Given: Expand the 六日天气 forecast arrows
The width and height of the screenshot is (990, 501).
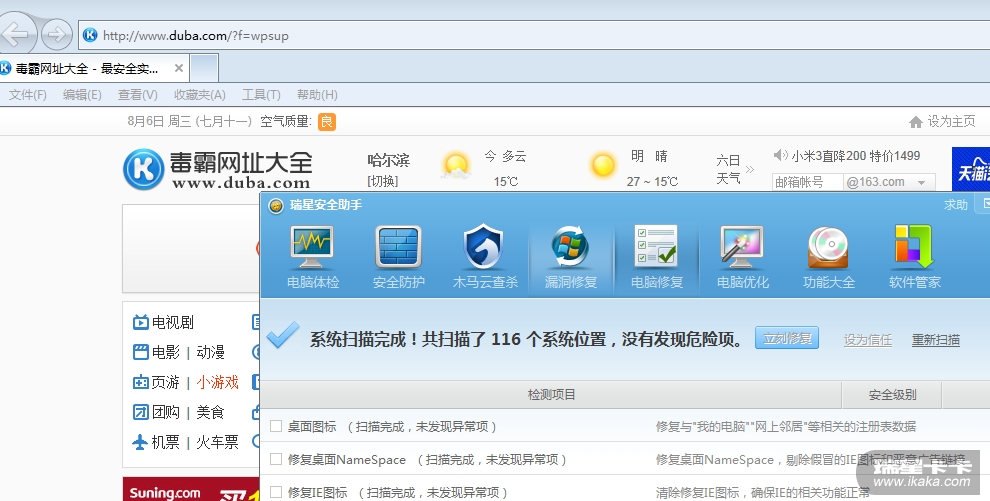Looking at the screenshot, I should 749,169.
